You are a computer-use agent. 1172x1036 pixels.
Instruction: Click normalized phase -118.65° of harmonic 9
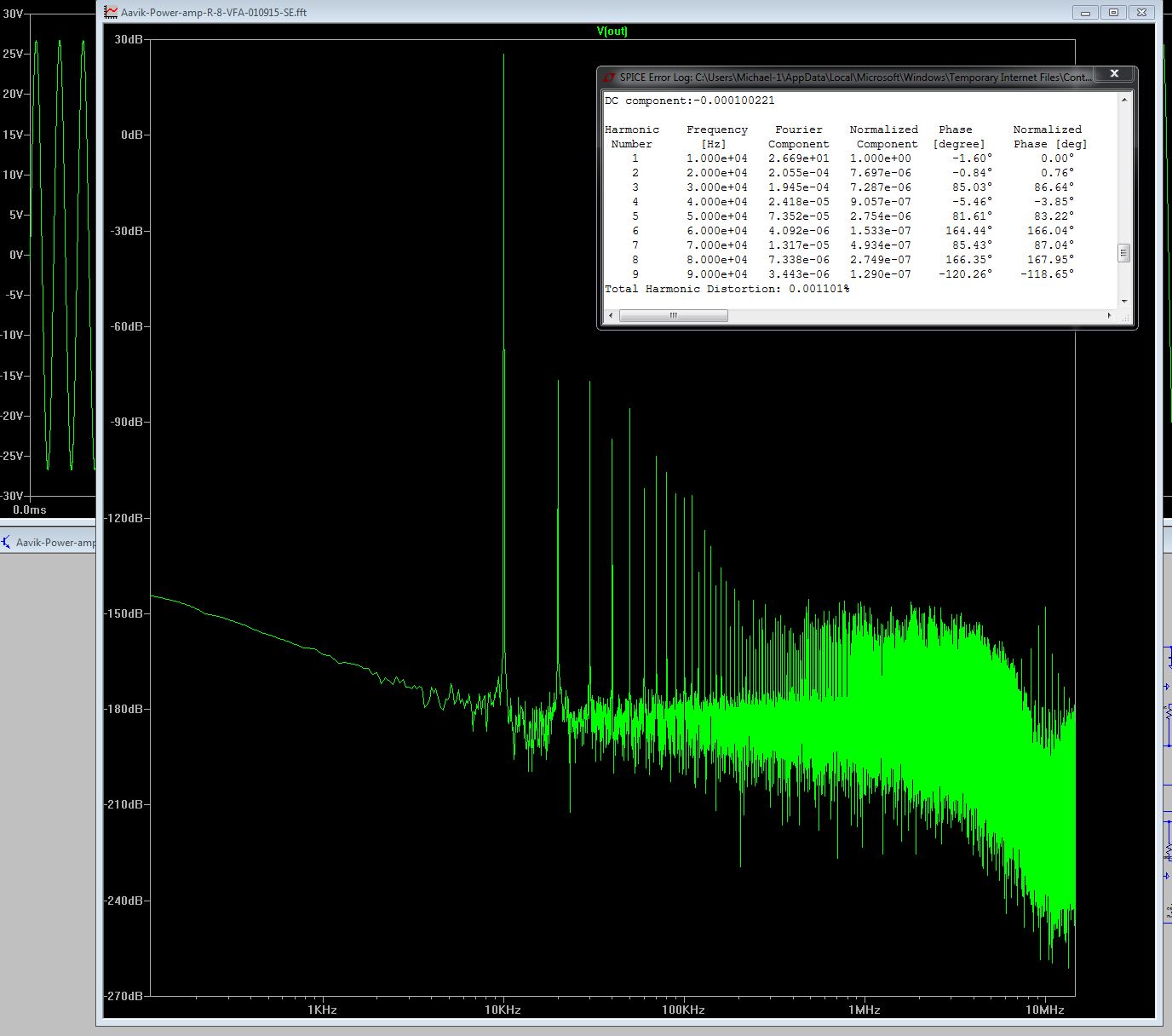(1047, 274)
